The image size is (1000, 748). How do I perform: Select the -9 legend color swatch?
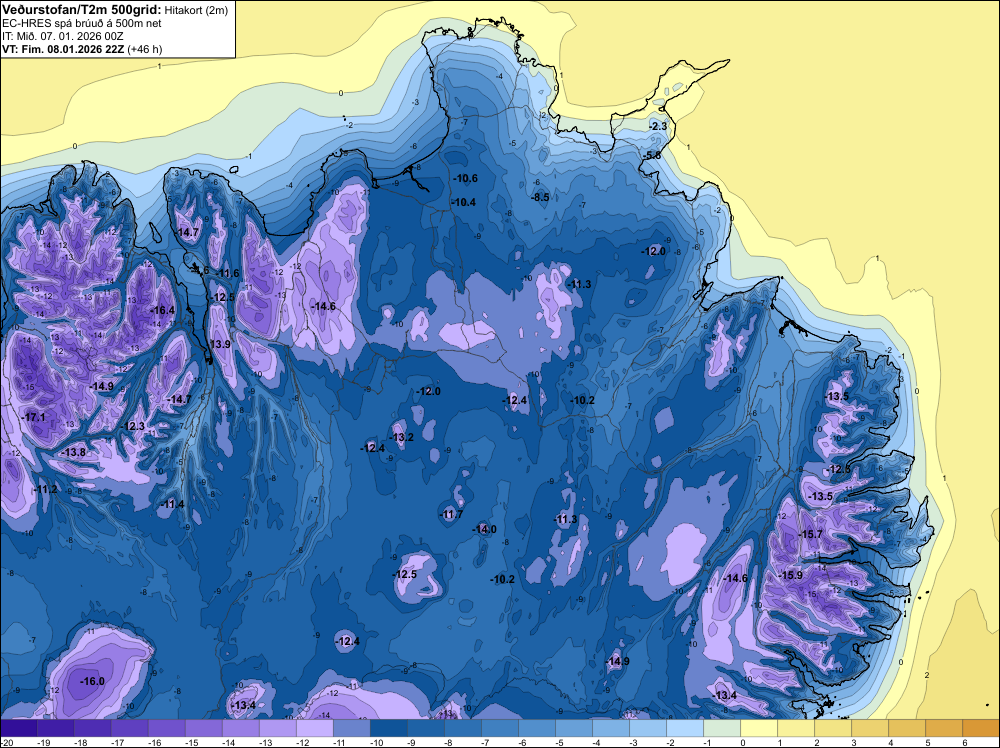pos(425,728)
